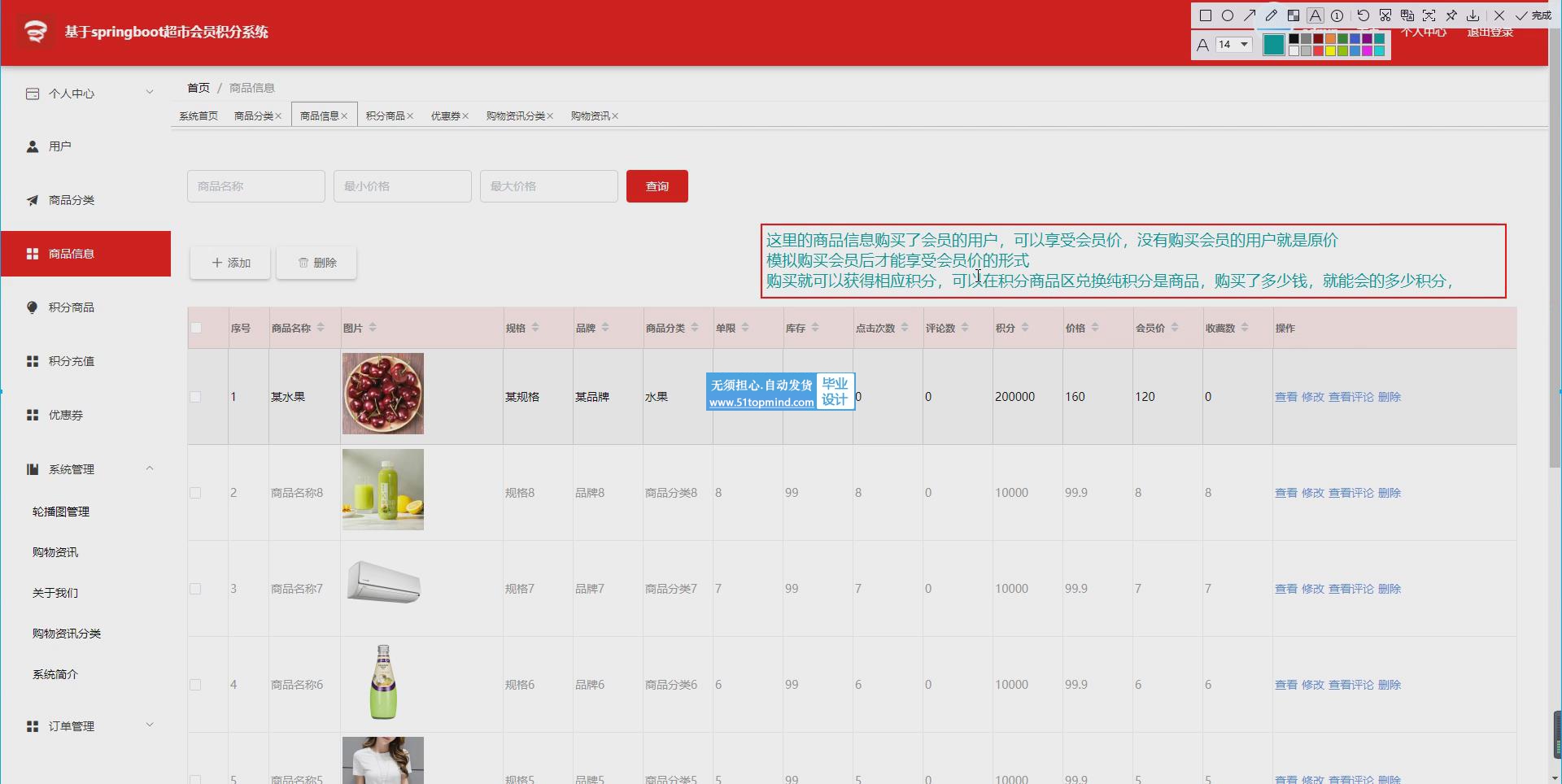Click the 删除 batch delete button

click(x=316, y=263)
